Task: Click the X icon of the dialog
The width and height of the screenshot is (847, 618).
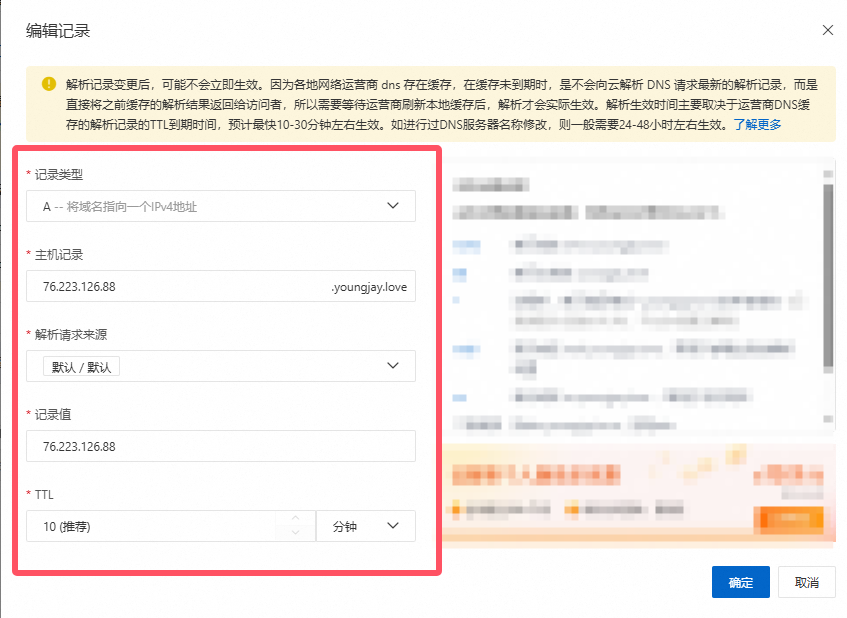Action: (x=828, y=30)
